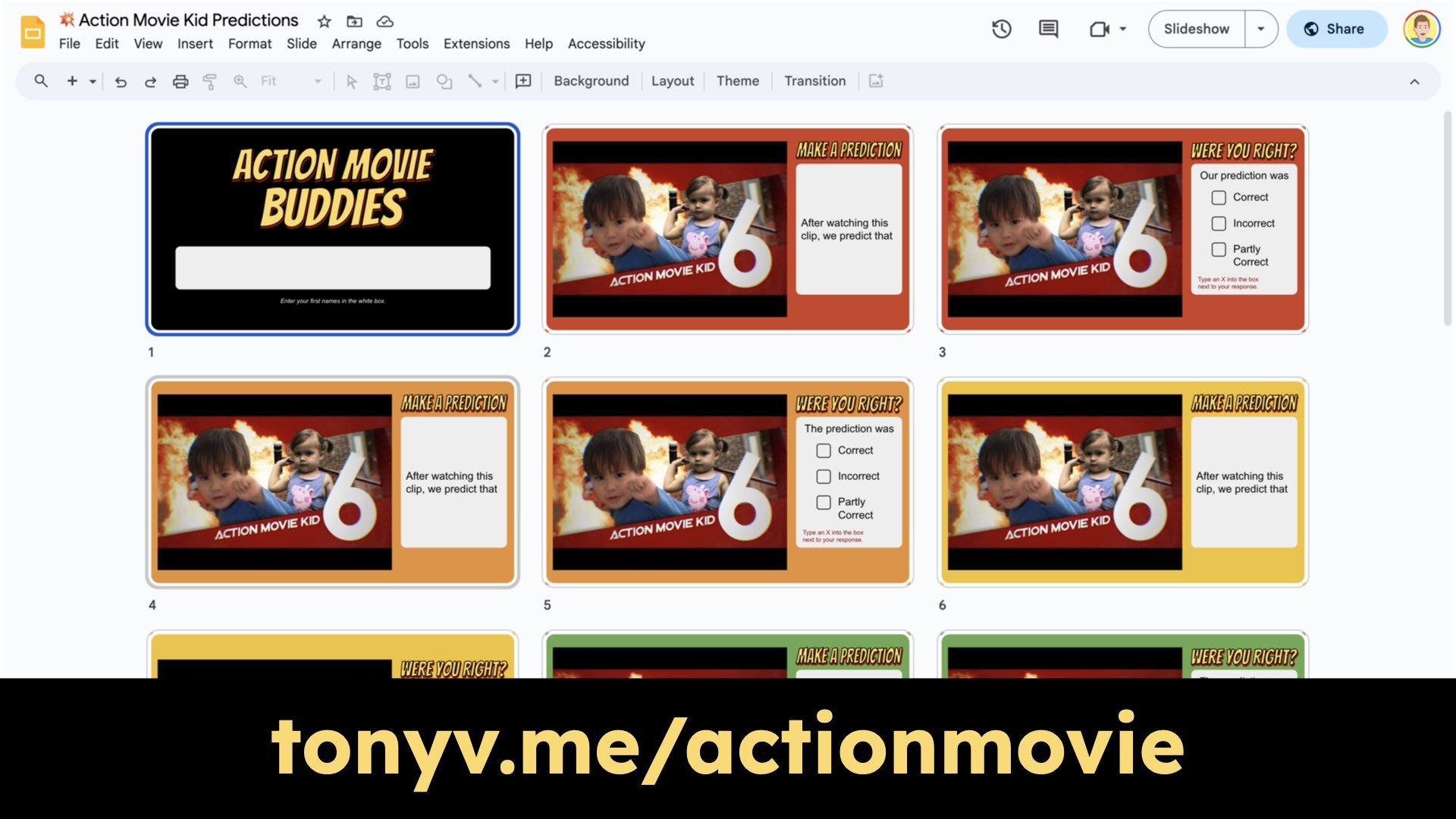Click the Transition button
1456x819 pixels.
click(815, 81)
